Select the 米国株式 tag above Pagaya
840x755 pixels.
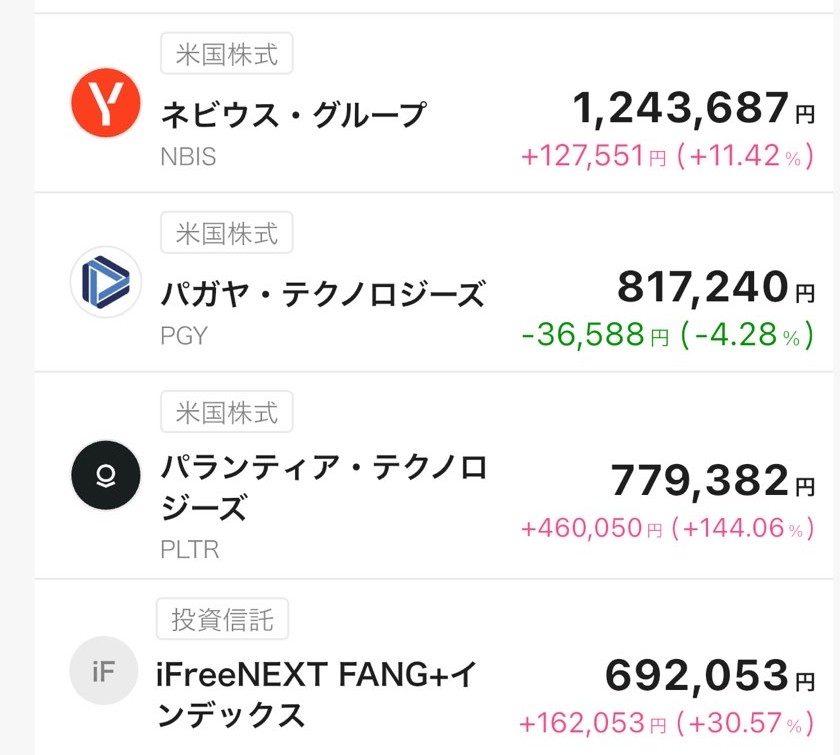[x=227, y=233]
